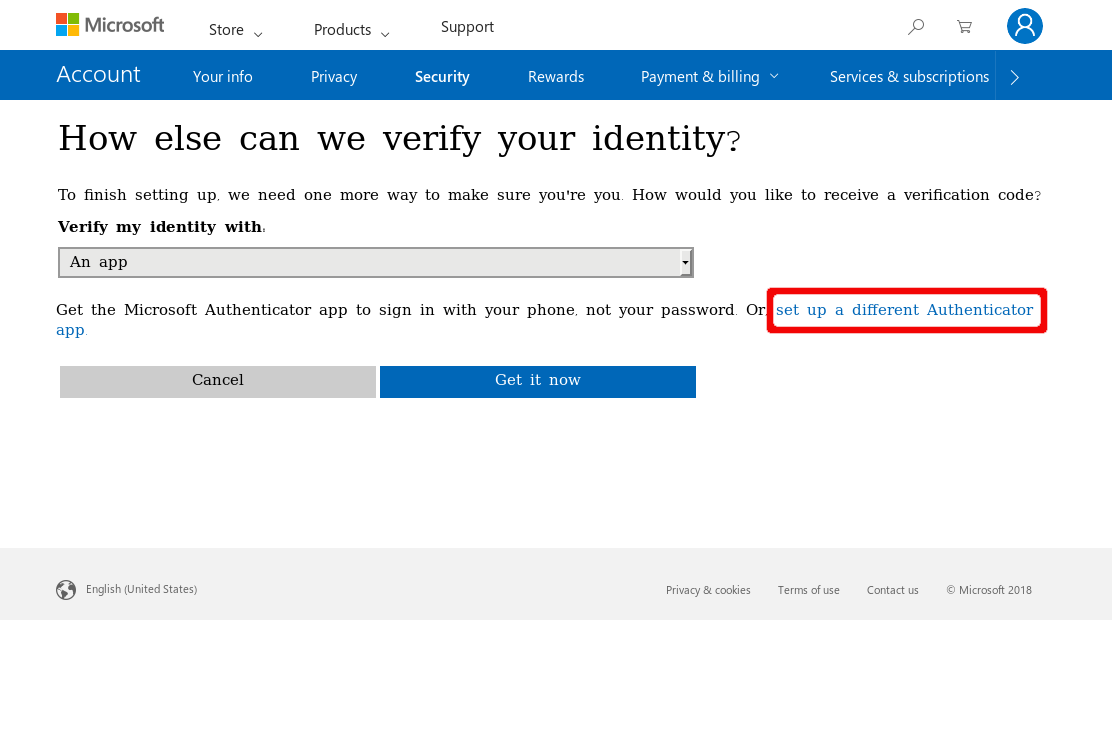
Task: Click the globe language icon
Action: [66, 590]
